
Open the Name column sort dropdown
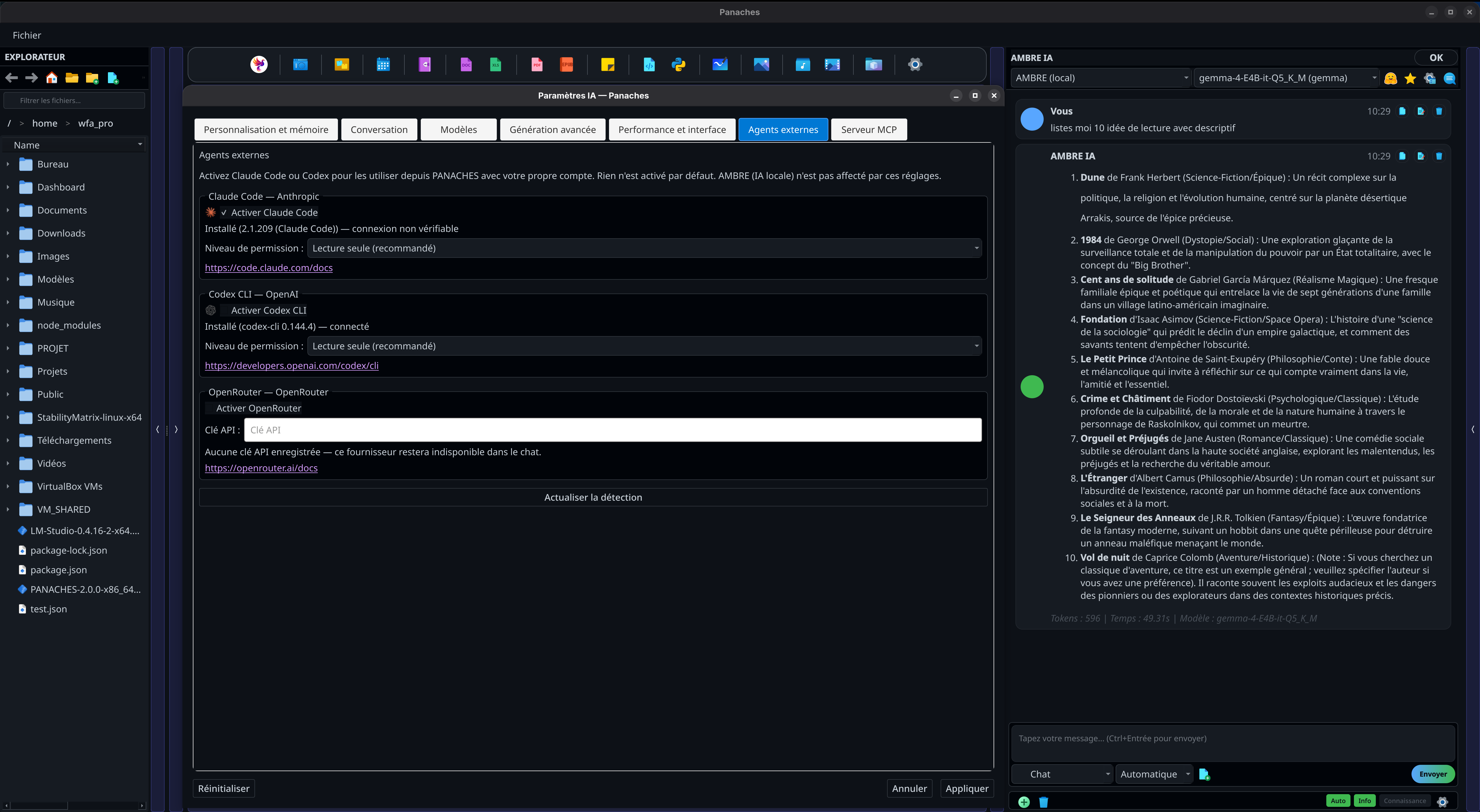click(x=74, y=145)
